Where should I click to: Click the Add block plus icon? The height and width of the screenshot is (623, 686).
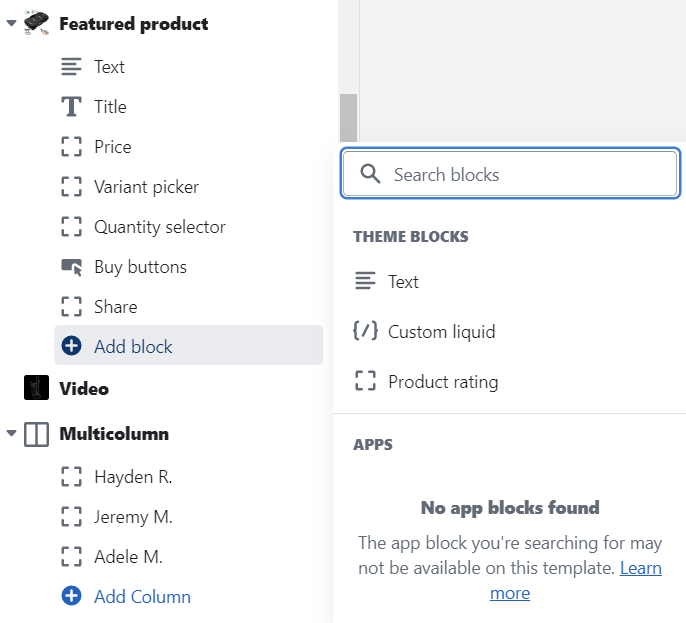pos(71,347)
